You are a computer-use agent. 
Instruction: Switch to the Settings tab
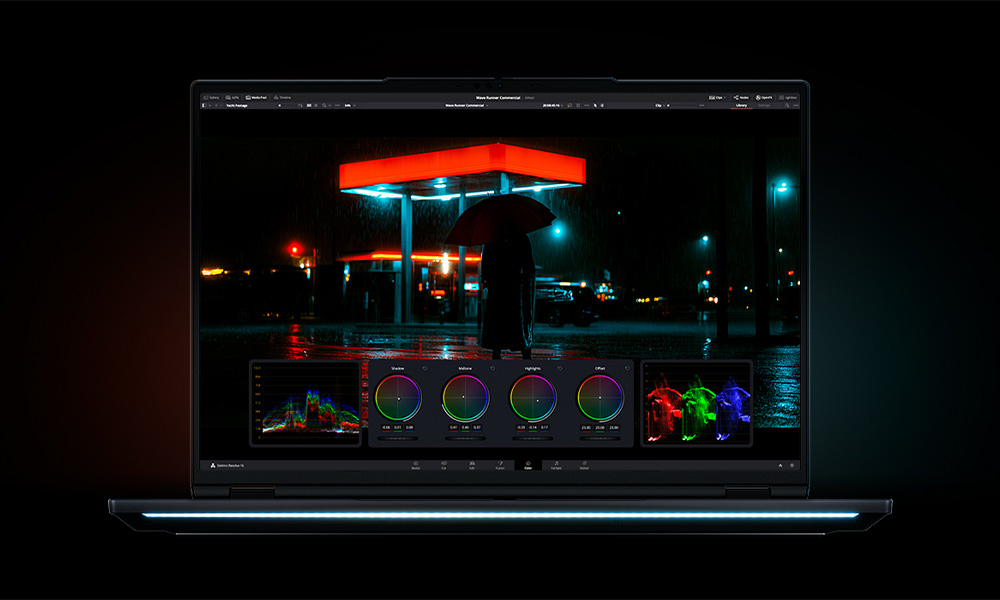click(x=764, y=105)
